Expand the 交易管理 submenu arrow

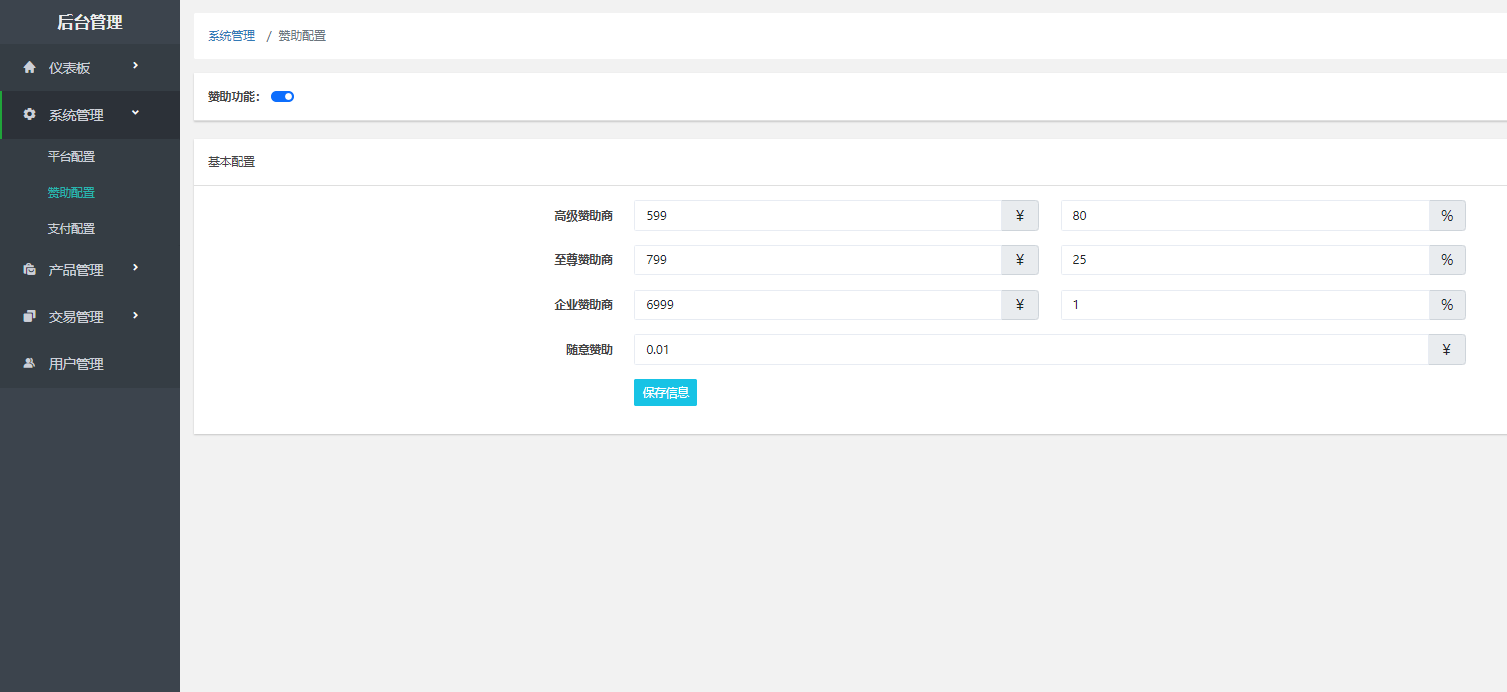pyautogui.click(x=135, y=315)
